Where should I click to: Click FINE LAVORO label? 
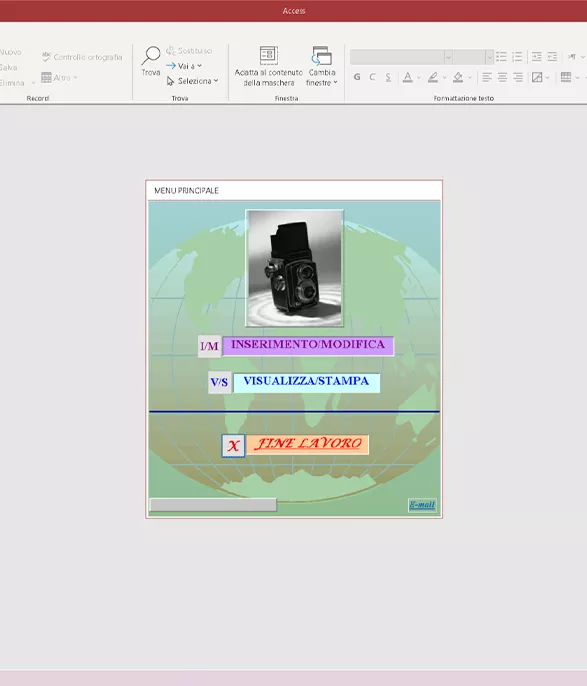point(308,444)
